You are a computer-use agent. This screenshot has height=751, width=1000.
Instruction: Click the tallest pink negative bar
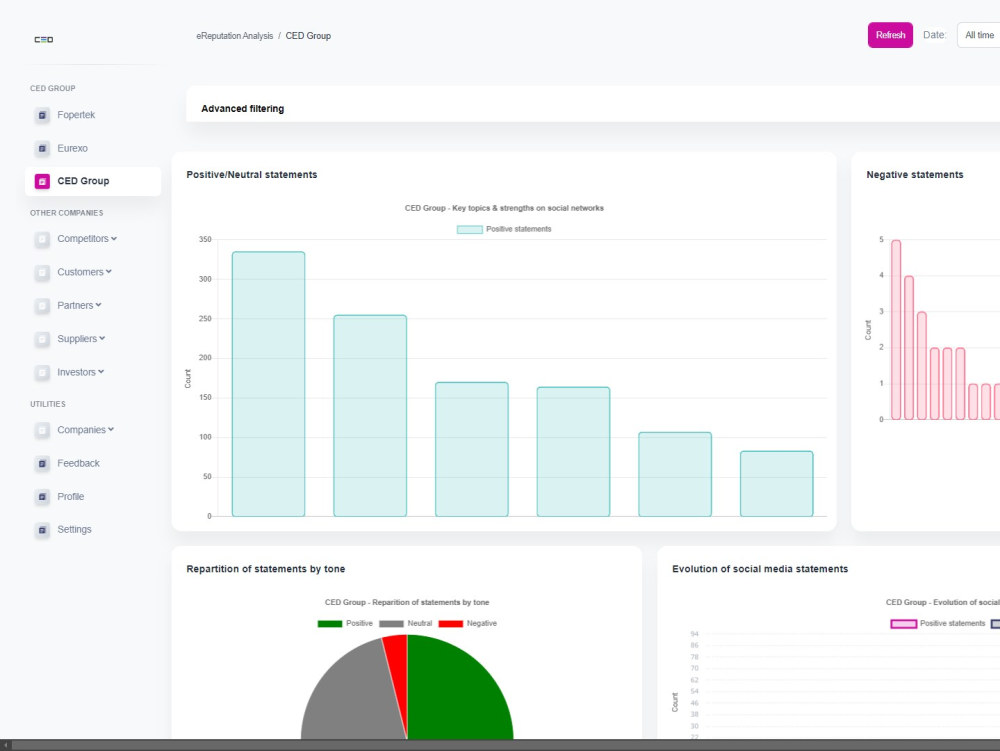896,330
